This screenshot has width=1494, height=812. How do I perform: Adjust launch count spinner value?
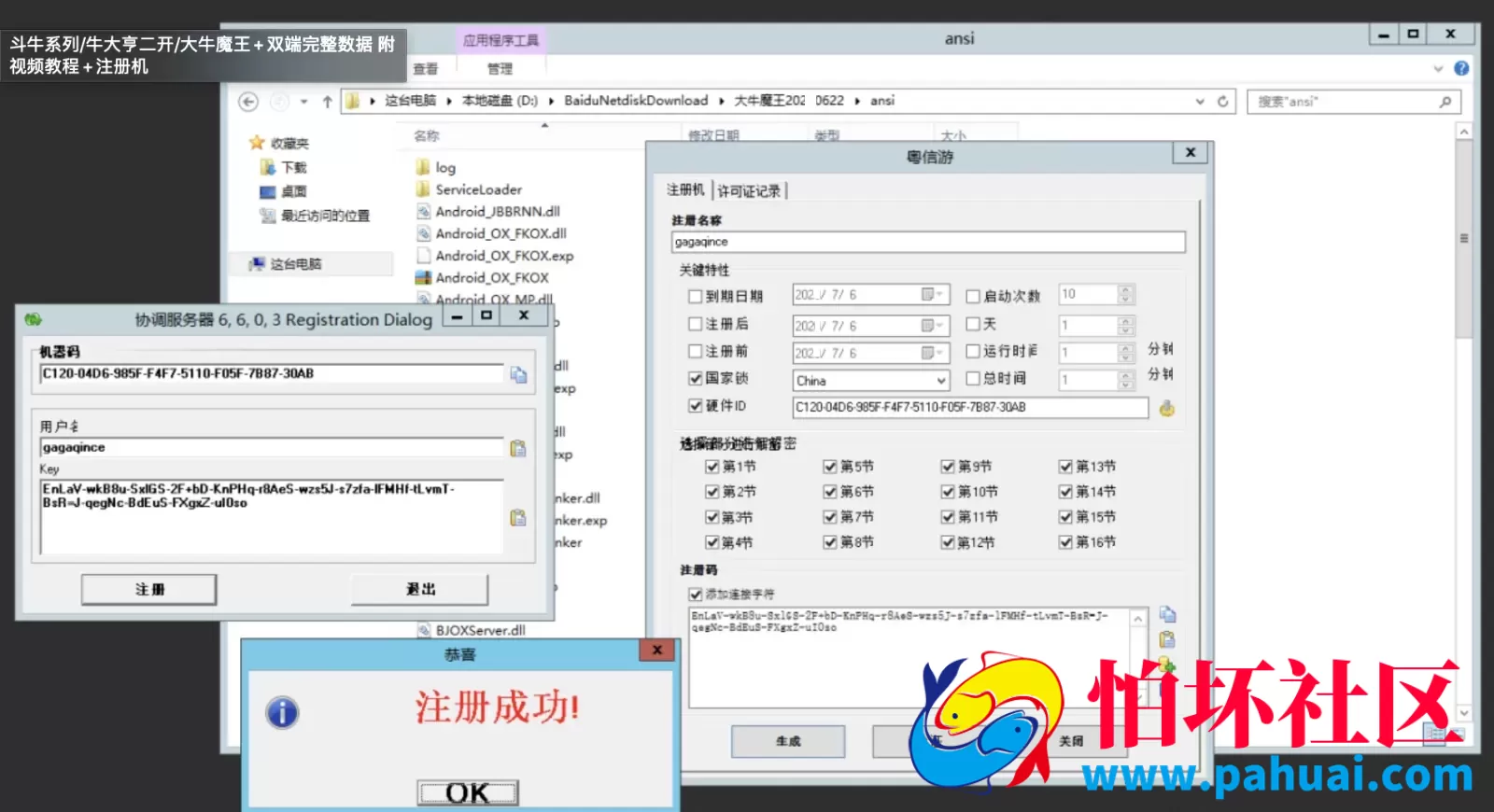1125,295
